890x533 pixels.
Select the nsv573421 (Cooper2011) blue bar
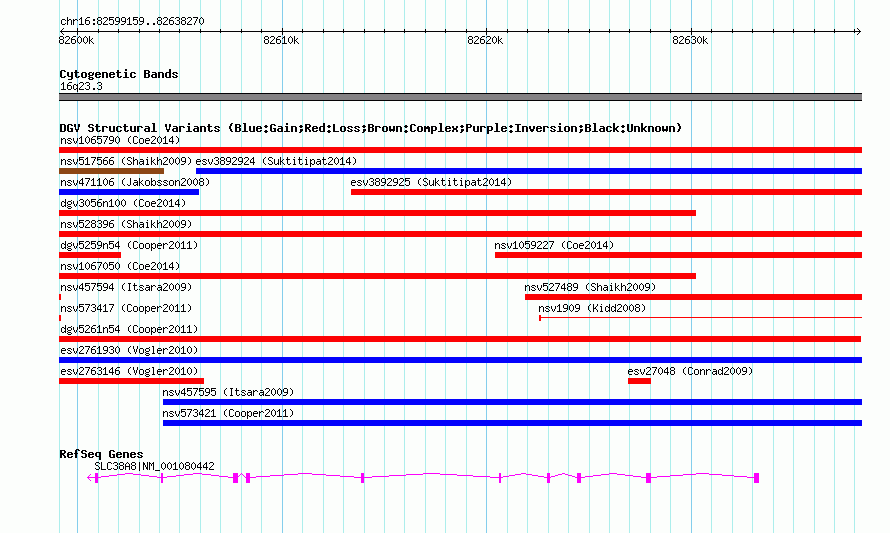[x=512, y=423]
